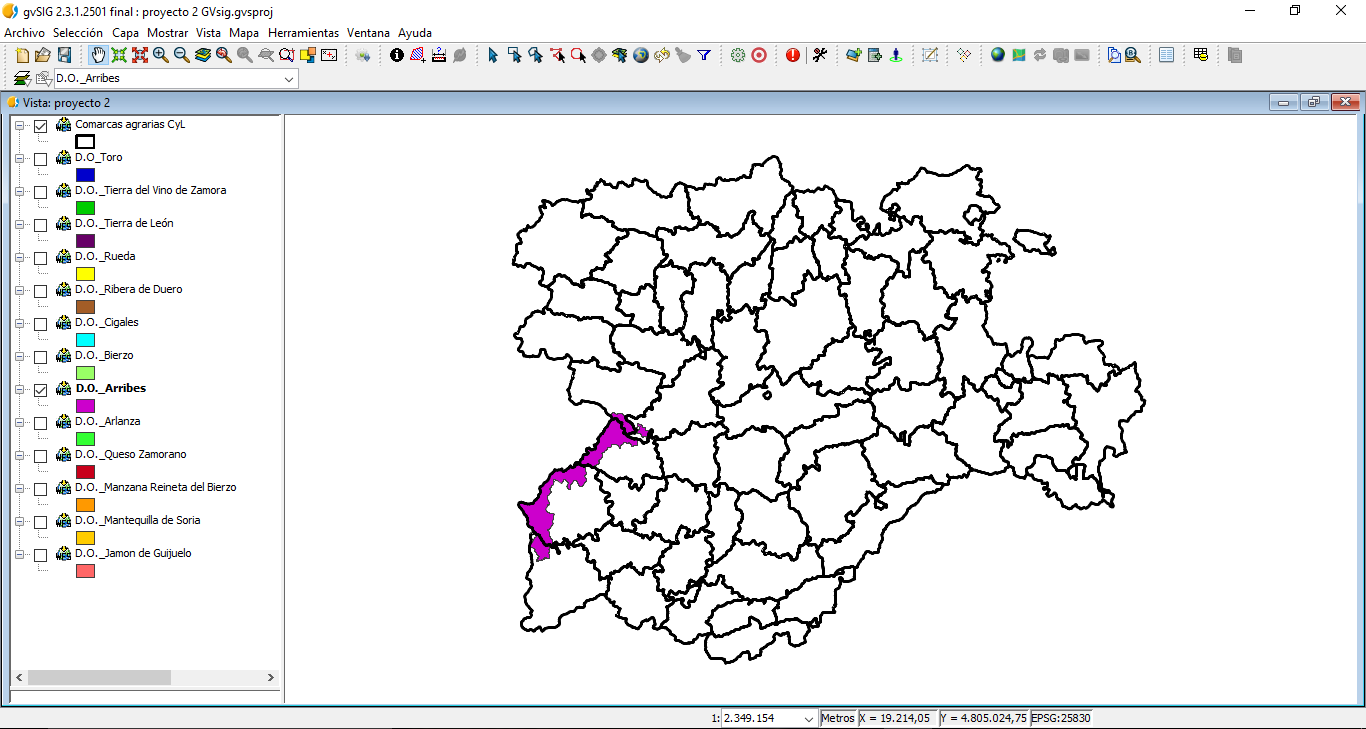This screenshot has height=729, width=1366.
Task: Select the Zoom out magnifier tool
Action: [x=182, y=55]
